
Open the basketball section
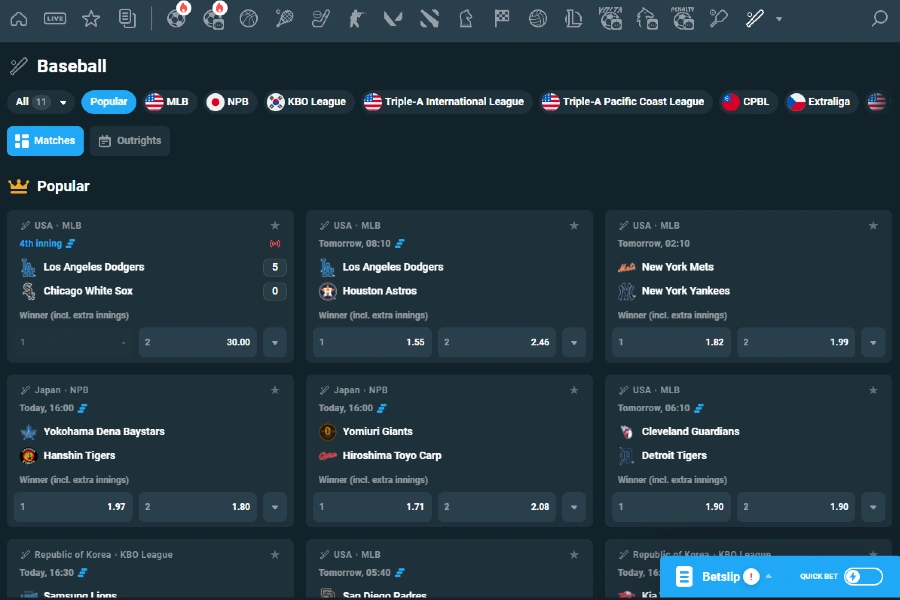click(248, 17)
